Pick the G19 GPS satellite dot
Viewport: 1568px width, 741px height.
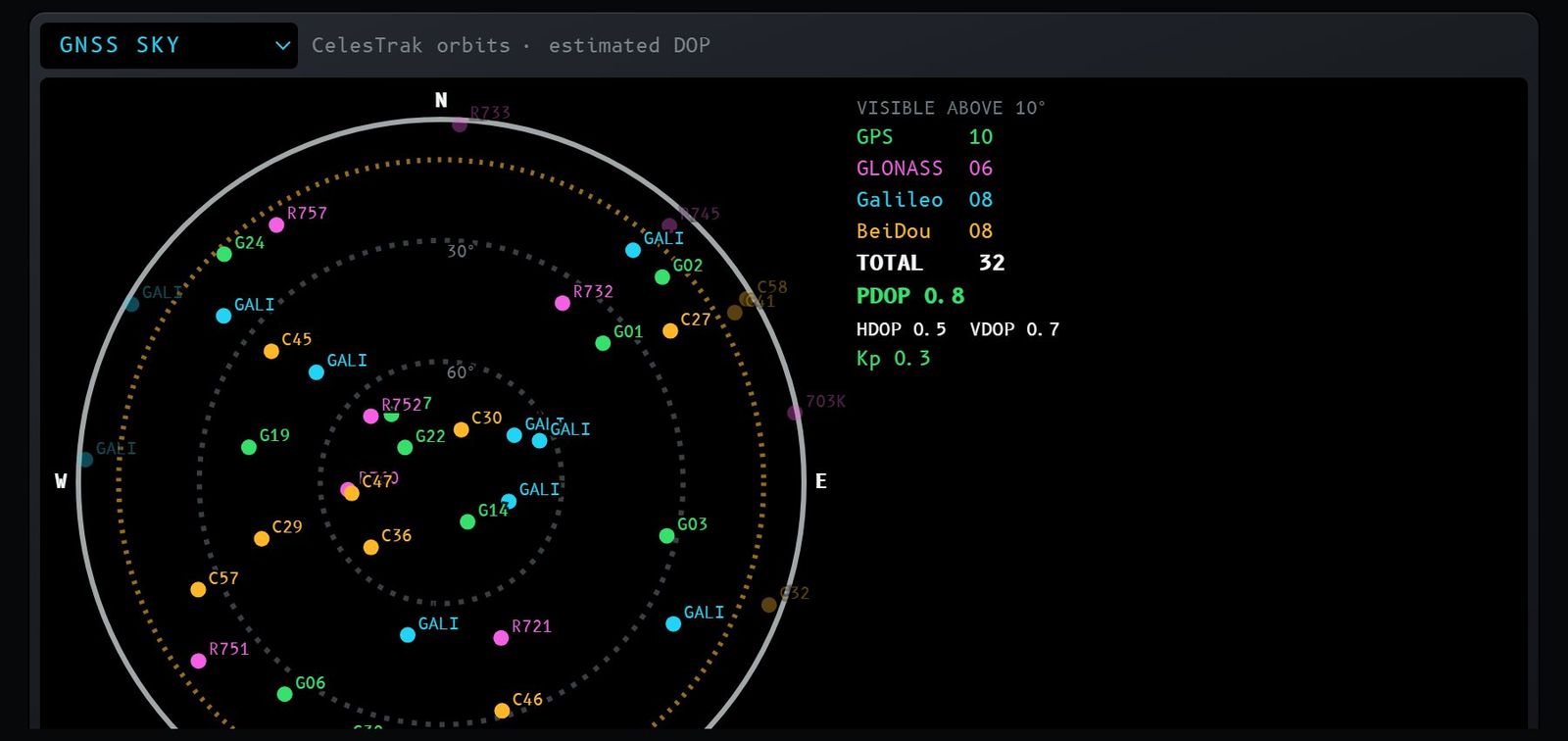point(249,447)
